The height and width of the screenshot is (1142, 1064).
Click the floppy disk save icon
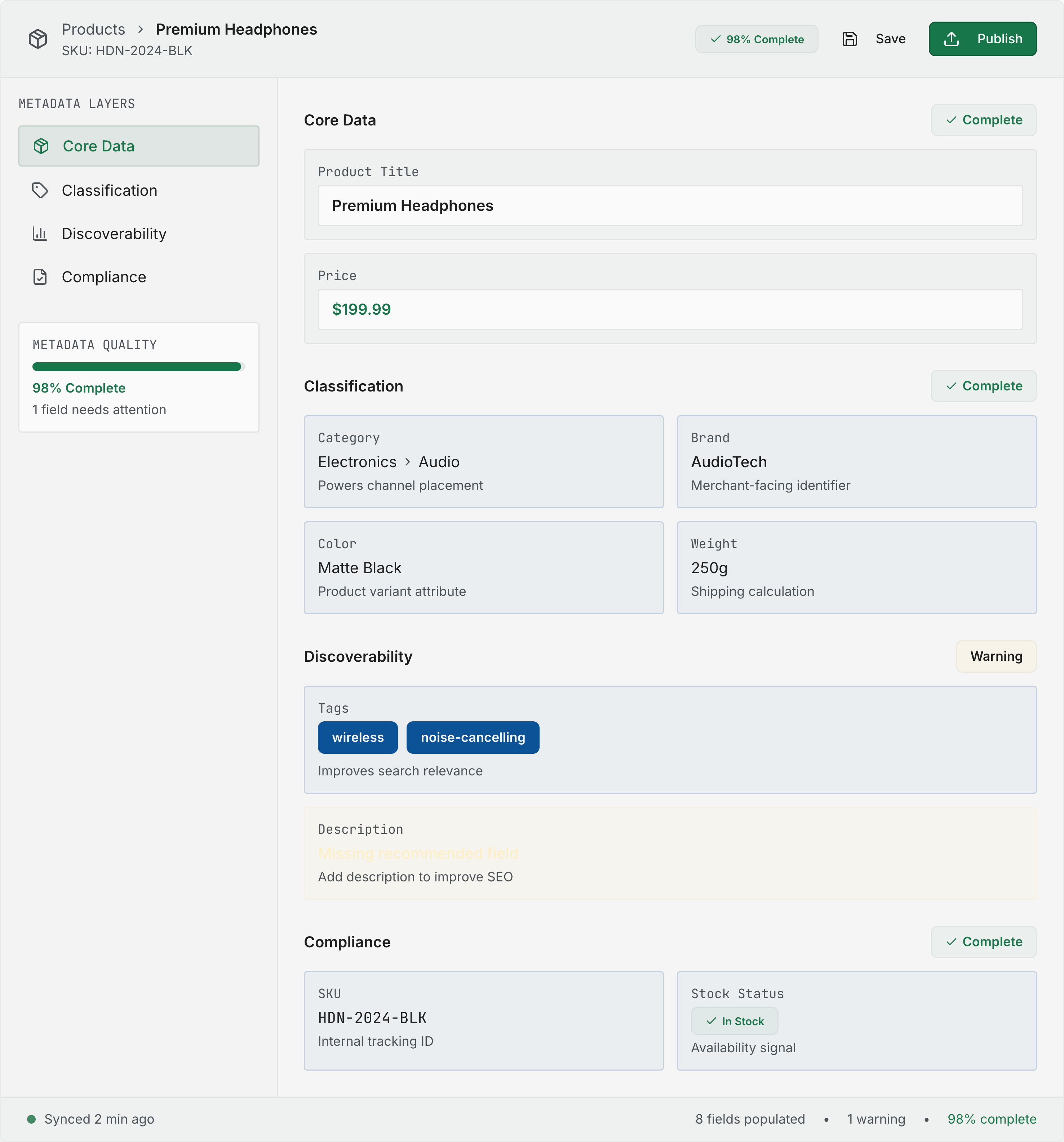[x=849, y=39]
